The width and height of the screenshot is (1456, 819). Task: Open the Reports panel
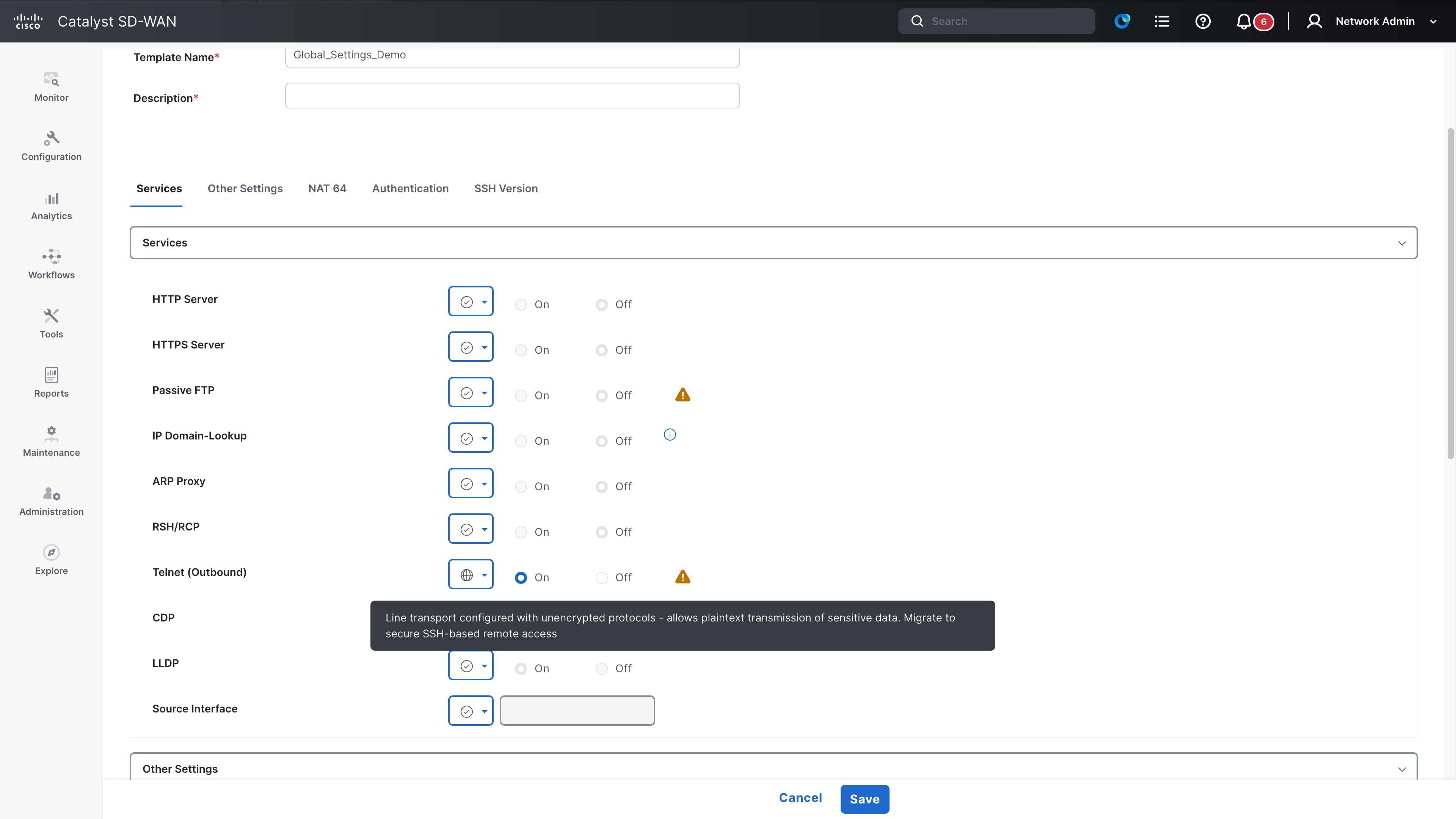pos(51,382)
